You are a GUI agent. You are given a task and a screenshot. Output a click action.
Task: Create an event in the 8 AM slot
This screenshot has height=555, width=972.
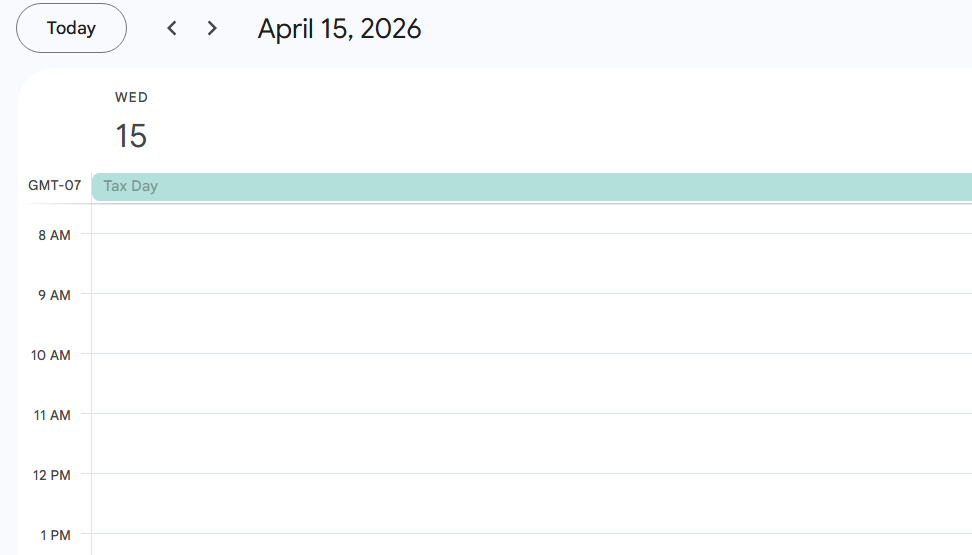(x=530, y=263)
